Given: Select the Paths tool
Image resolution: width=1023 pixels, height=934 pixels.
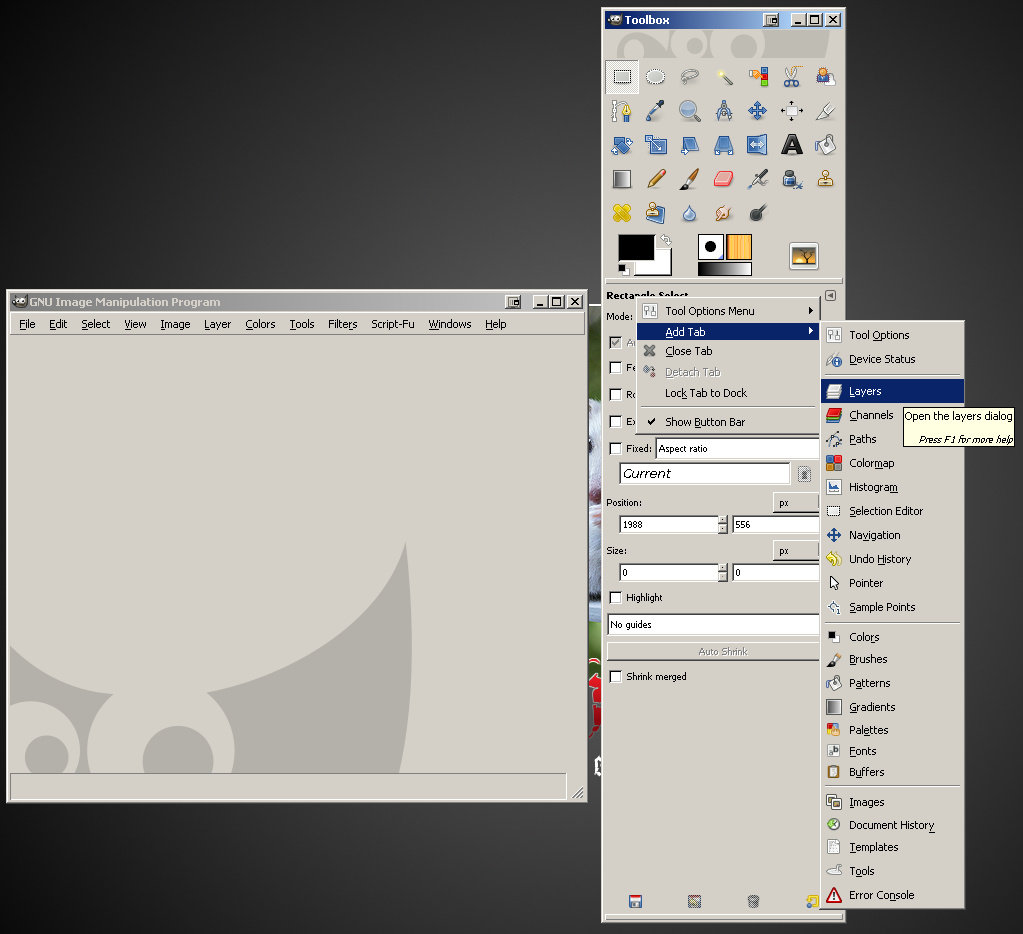Looking at the screenshot, I should (622, 111).
